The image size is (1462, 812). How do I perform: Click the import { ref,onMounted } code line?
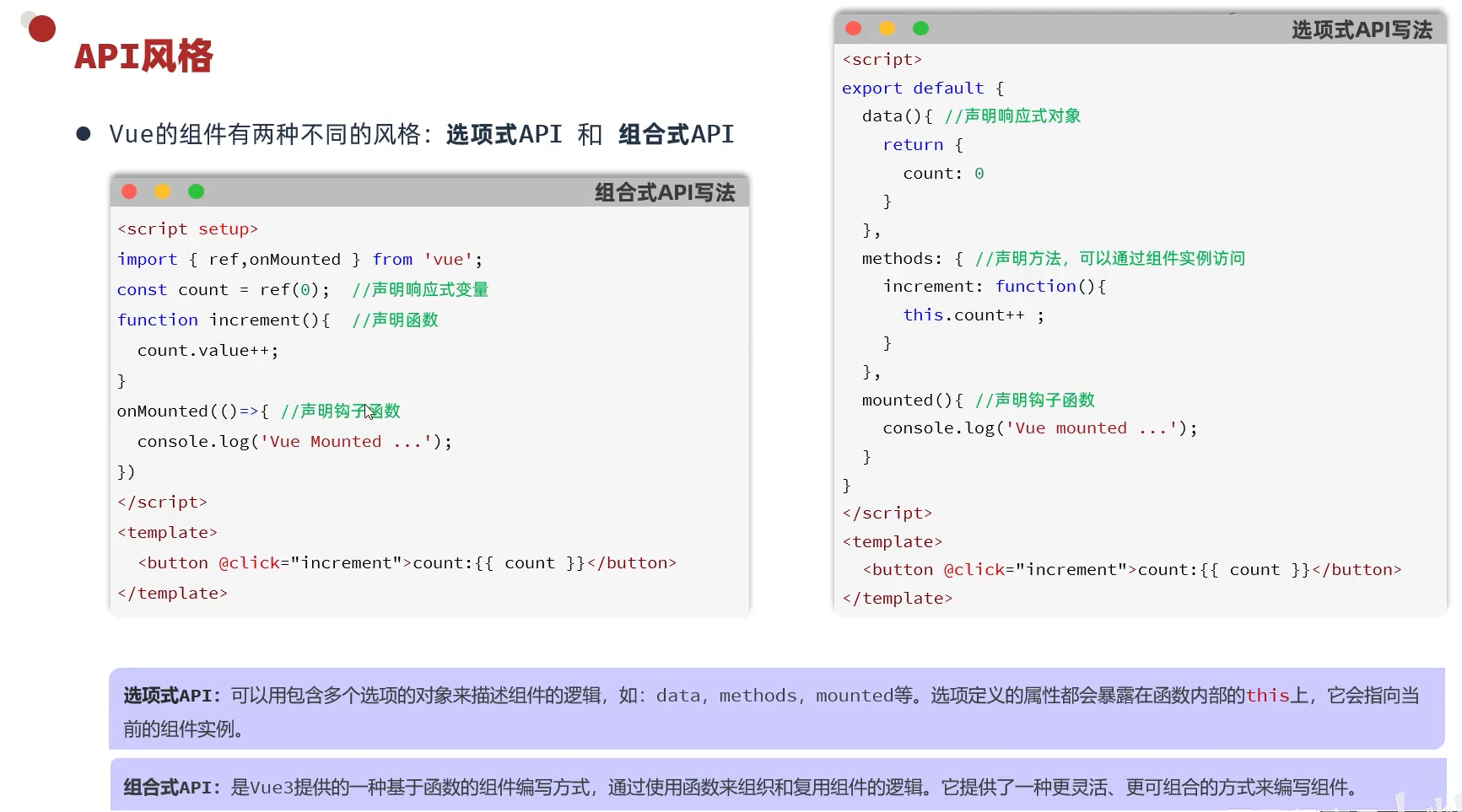(299, 259)
